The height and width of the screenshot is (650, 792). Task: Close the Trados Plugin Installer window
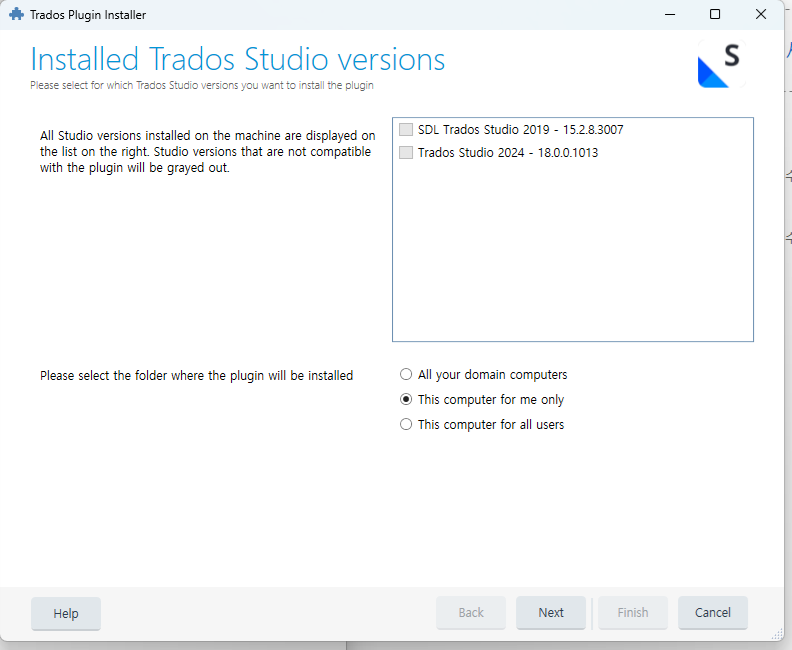click(x=761, y=14)
